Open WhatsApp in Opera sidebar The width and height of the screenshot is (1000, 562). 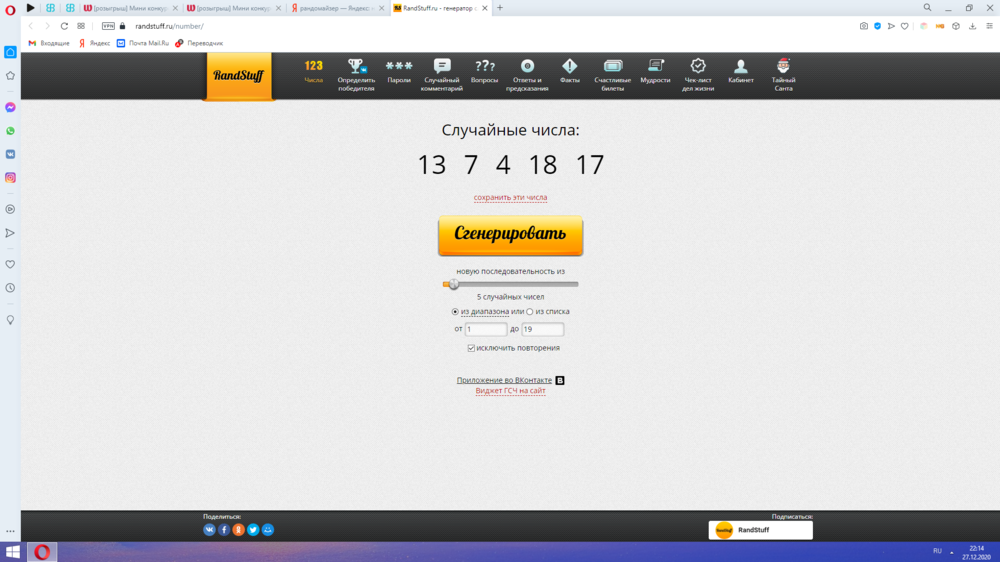tap(10, 131)
